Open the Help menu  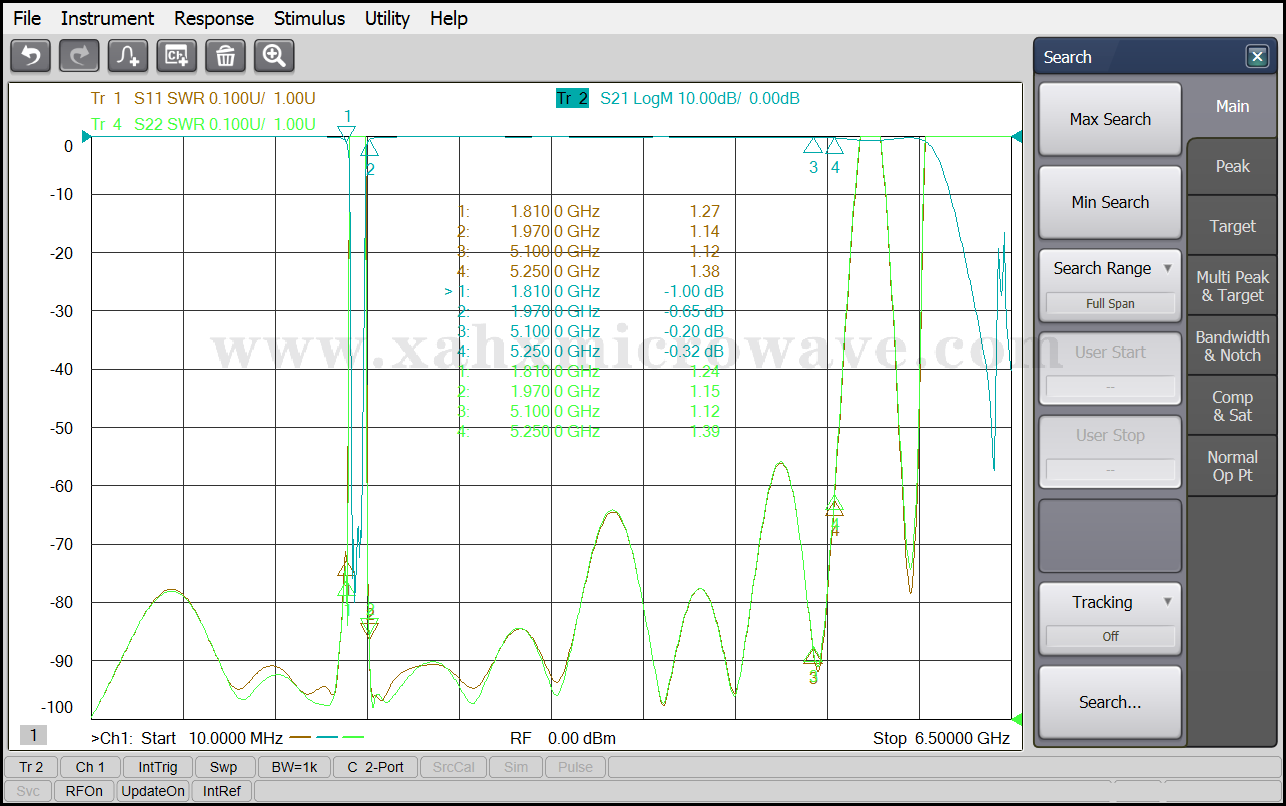(x=449, y=18)
